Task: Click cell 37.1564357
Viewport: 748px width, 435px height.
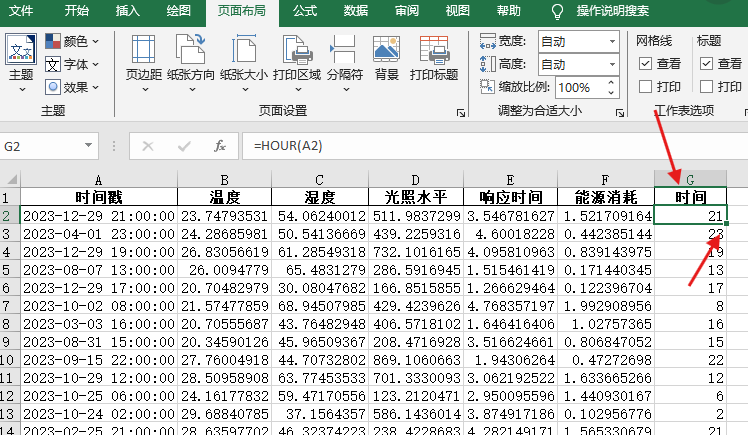Action: point(320,414)
